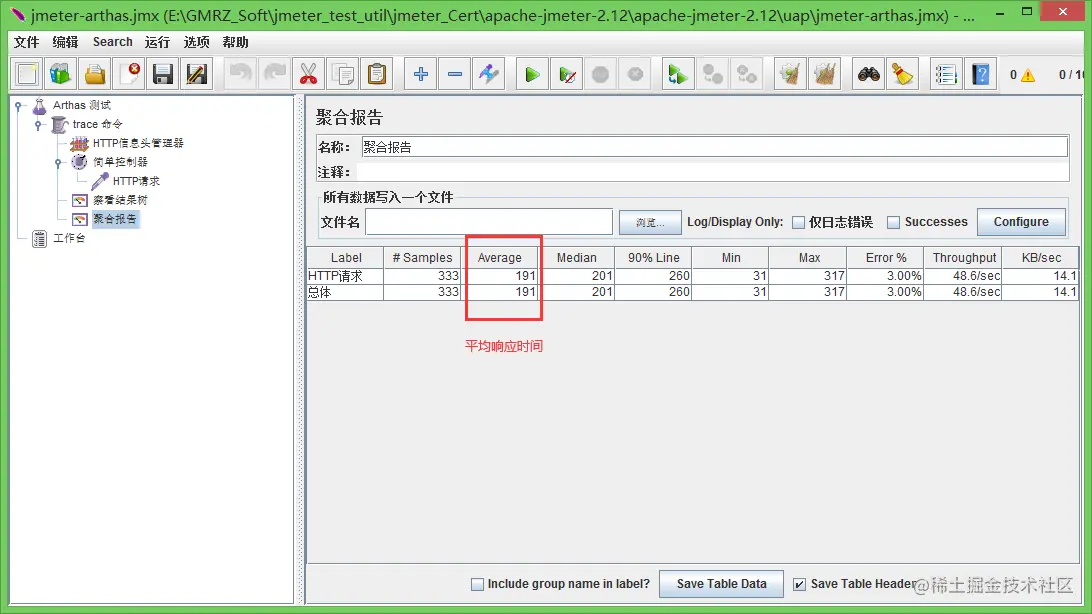Open the Function helper list icon
Screen dimensions: 1092x614
(946, 74)
